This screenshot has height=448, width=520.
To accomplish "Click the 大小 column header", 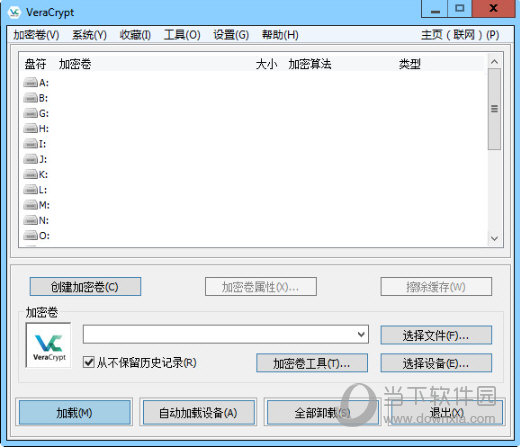I will (266, 64).
